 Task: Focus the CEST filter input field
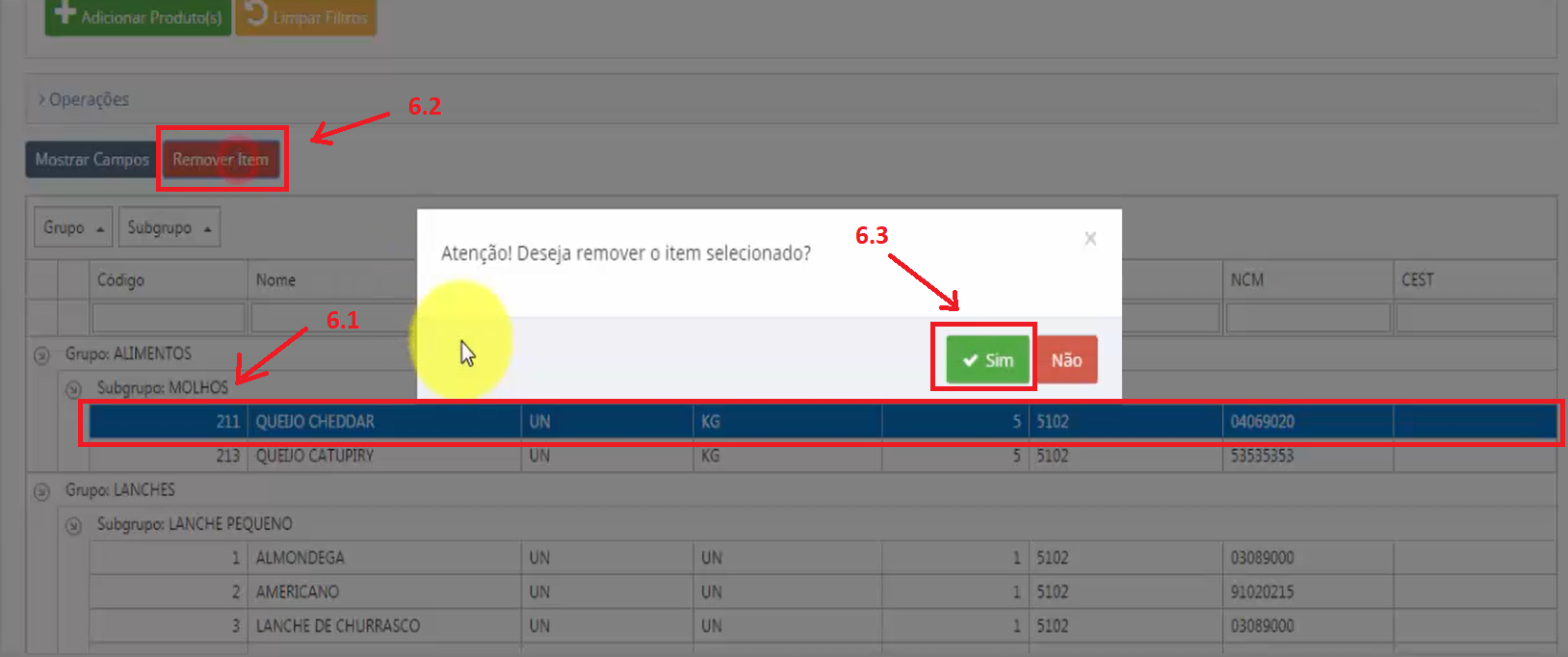pyautogui.click(x=1475, y=317)
